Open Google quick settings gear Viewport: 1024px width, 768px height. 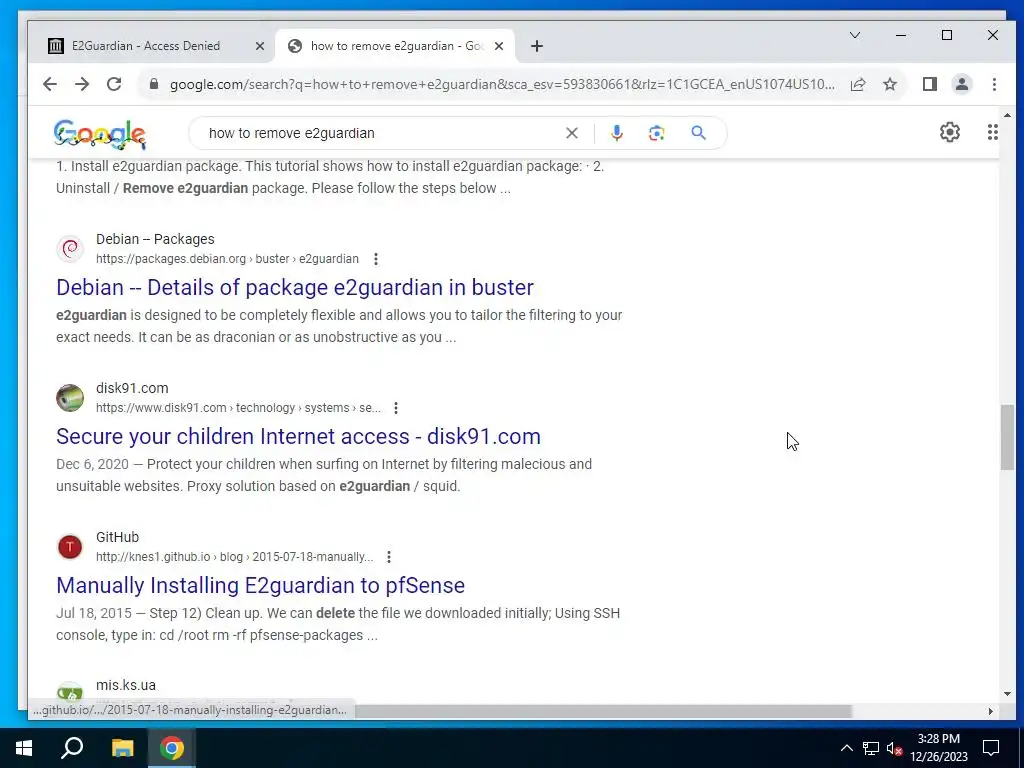(950, 132)
